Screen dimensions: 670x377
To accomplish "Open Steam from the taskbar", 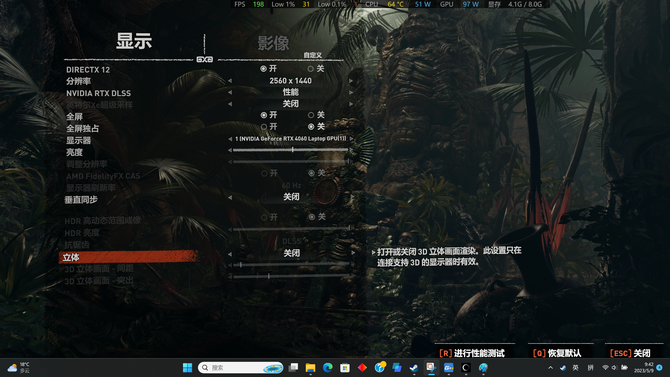I will point(414,368).
